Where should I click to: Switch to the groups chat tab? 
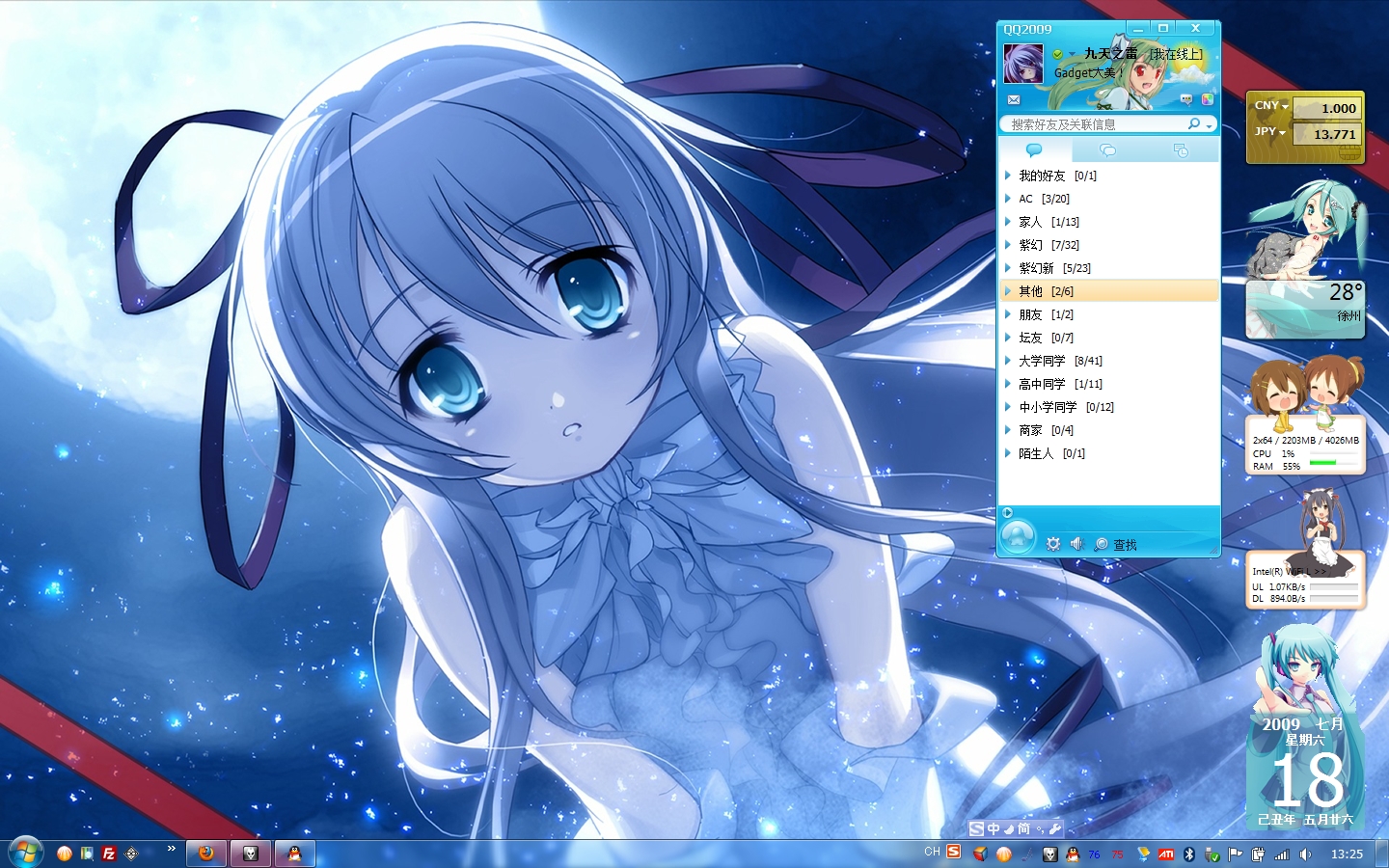click(1107, 150)
